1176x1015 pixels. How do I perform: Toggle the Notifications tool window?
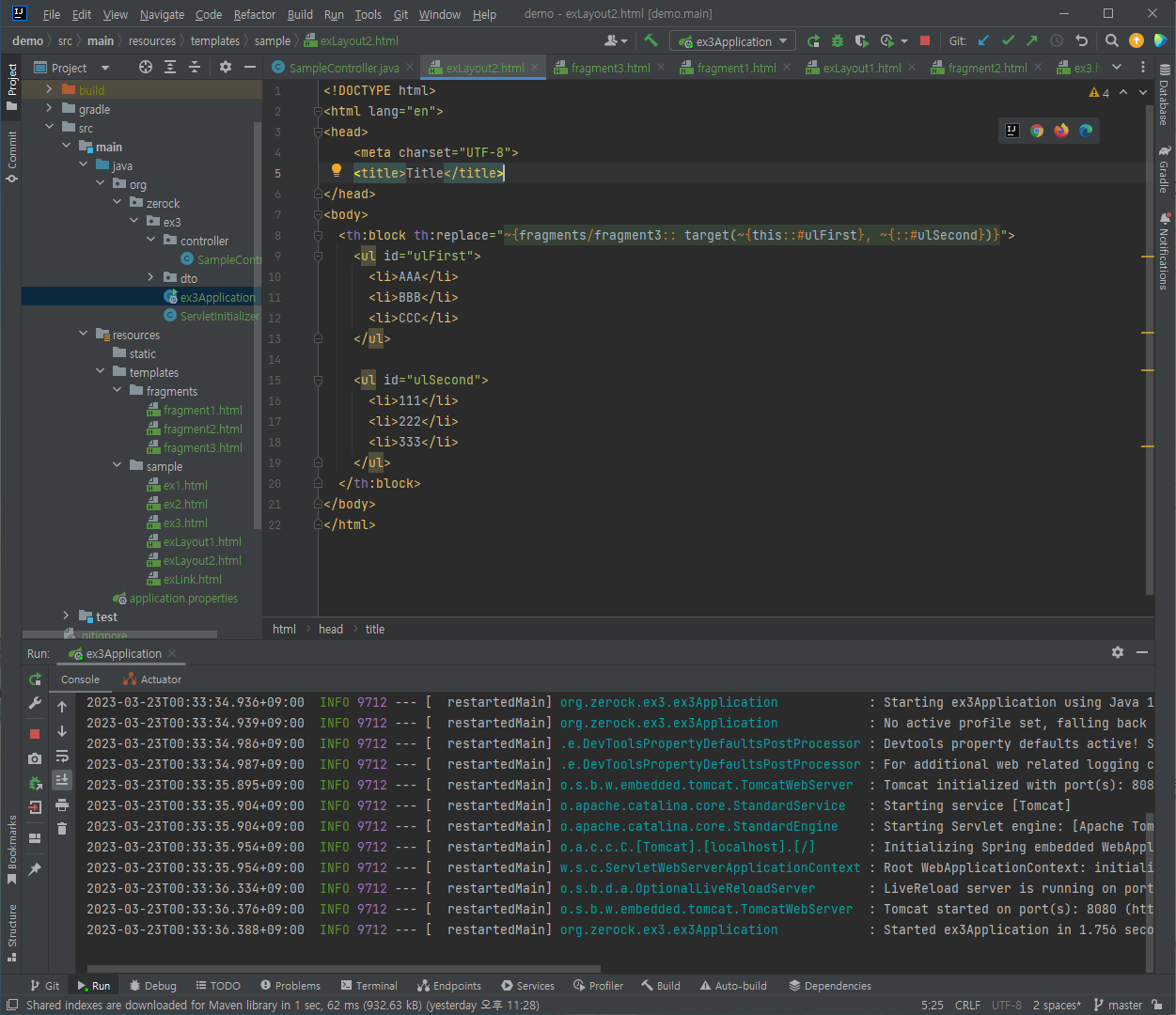(1165, 252)
